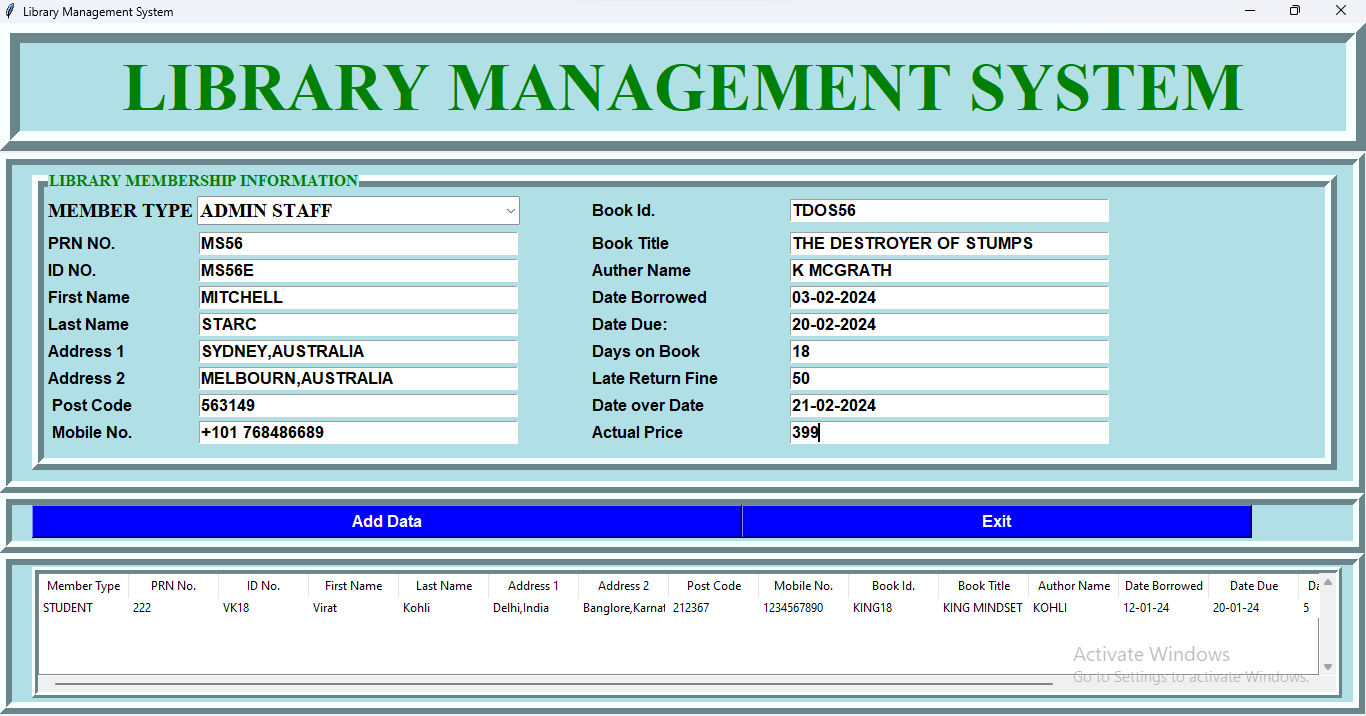Click the Book Title column header in table

983,586
